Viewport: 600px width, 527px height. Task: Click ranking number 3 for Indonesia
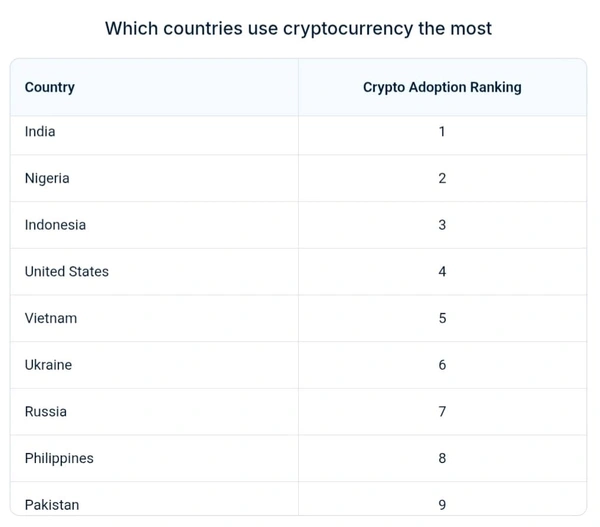(442, 225)
